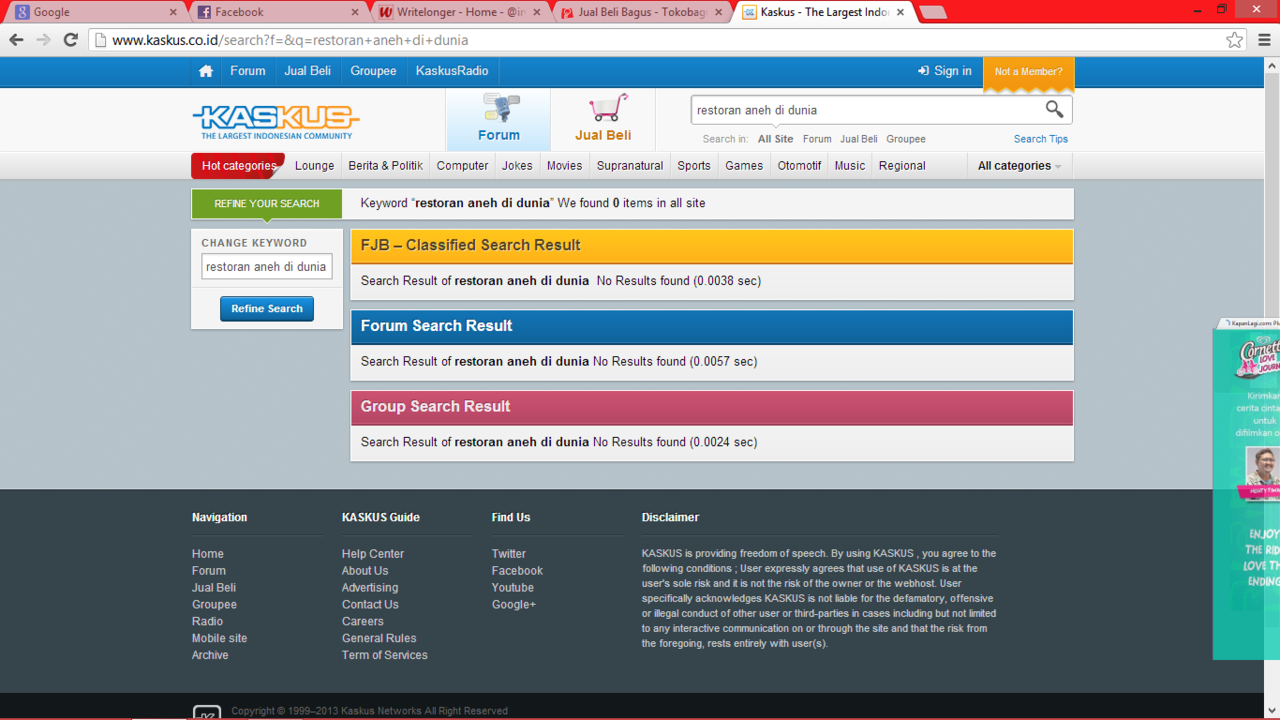The image size is (1280, 720).
Task: Close the Google tab
Action: [x=173, y=12]
